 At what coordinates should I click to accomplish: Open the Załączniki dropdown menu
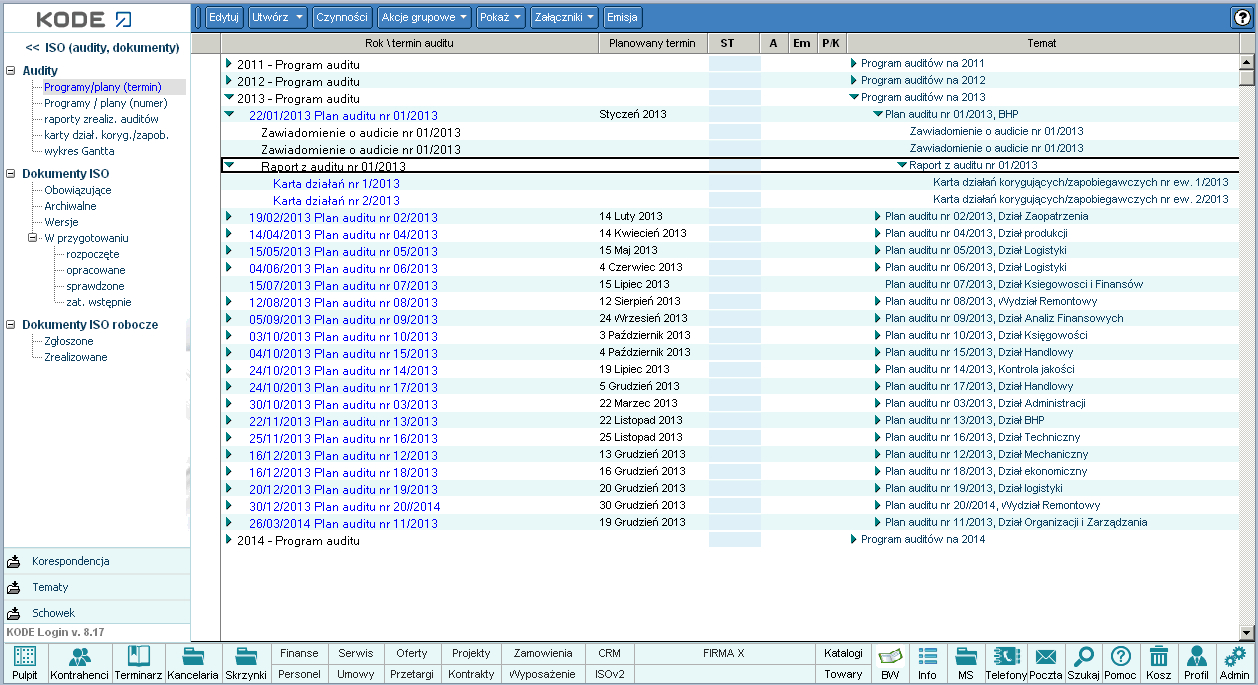pos(565,17)
